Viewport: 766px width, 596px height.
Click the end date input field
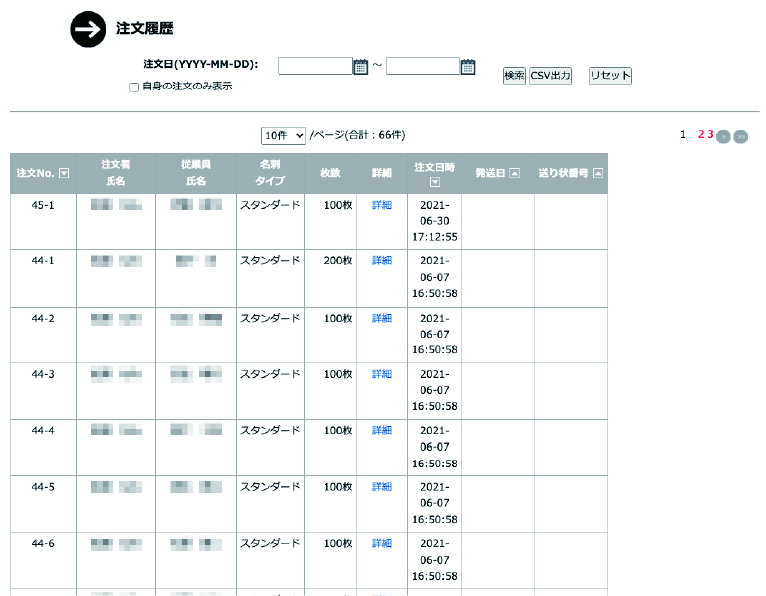[421, 67]
